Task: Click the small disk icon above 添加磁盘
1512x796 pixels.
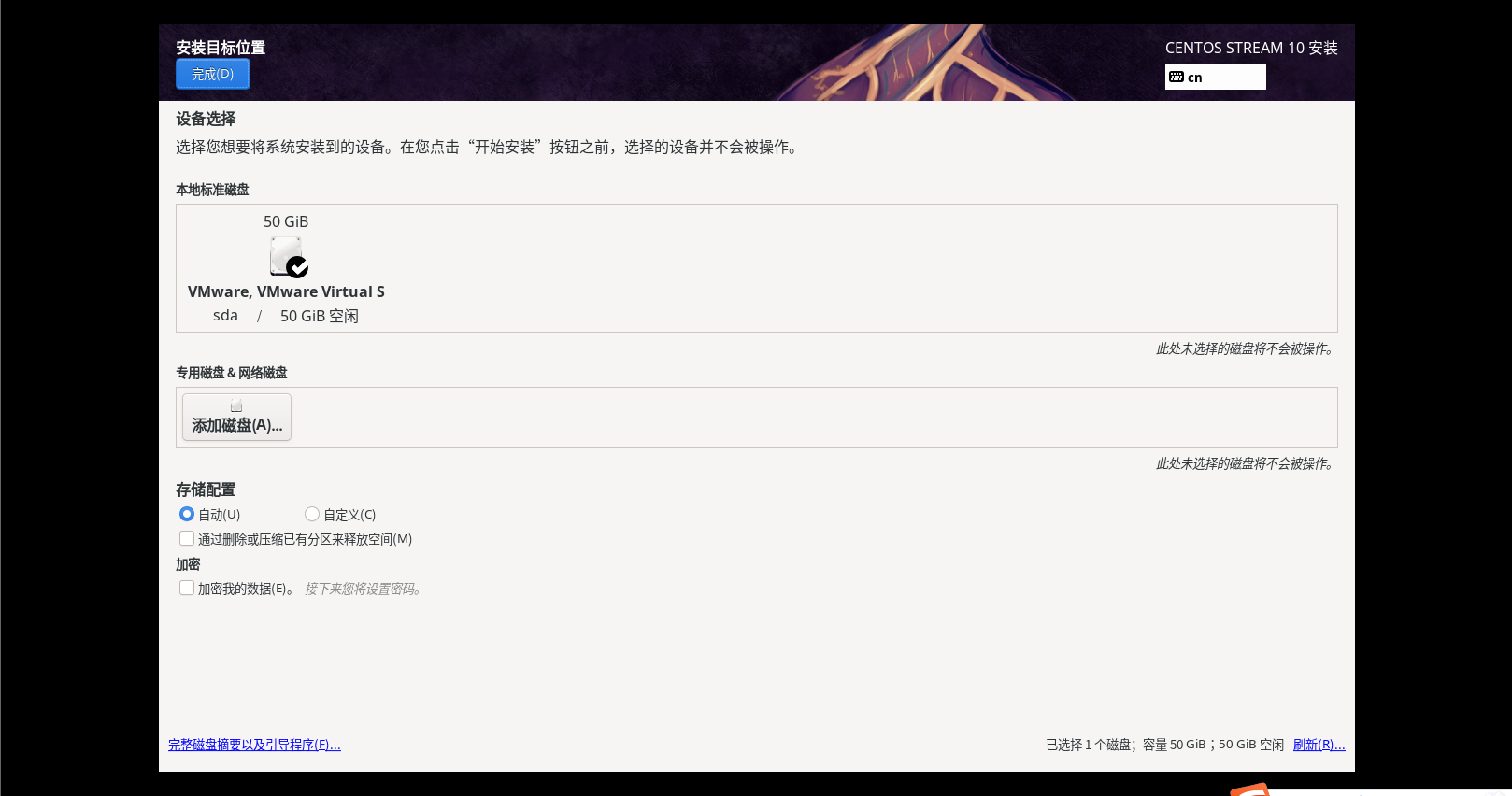Action: [236, 405]
